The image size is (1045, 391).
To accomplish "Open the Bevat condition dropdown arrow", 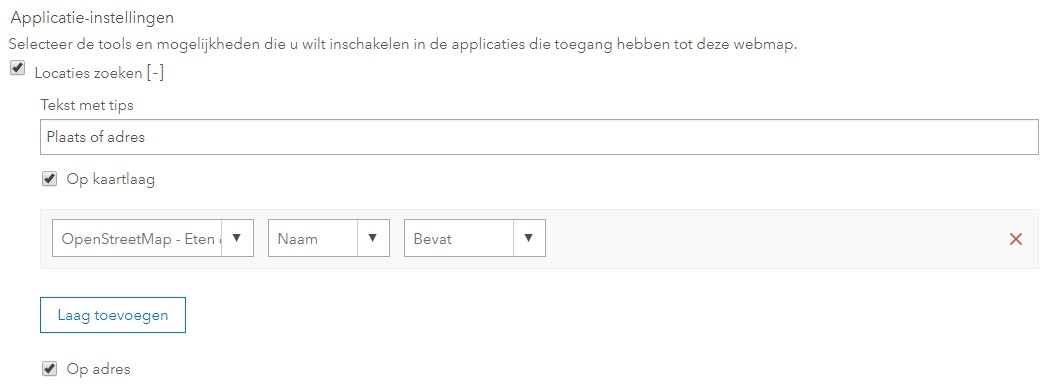I will tap(529, 238).
